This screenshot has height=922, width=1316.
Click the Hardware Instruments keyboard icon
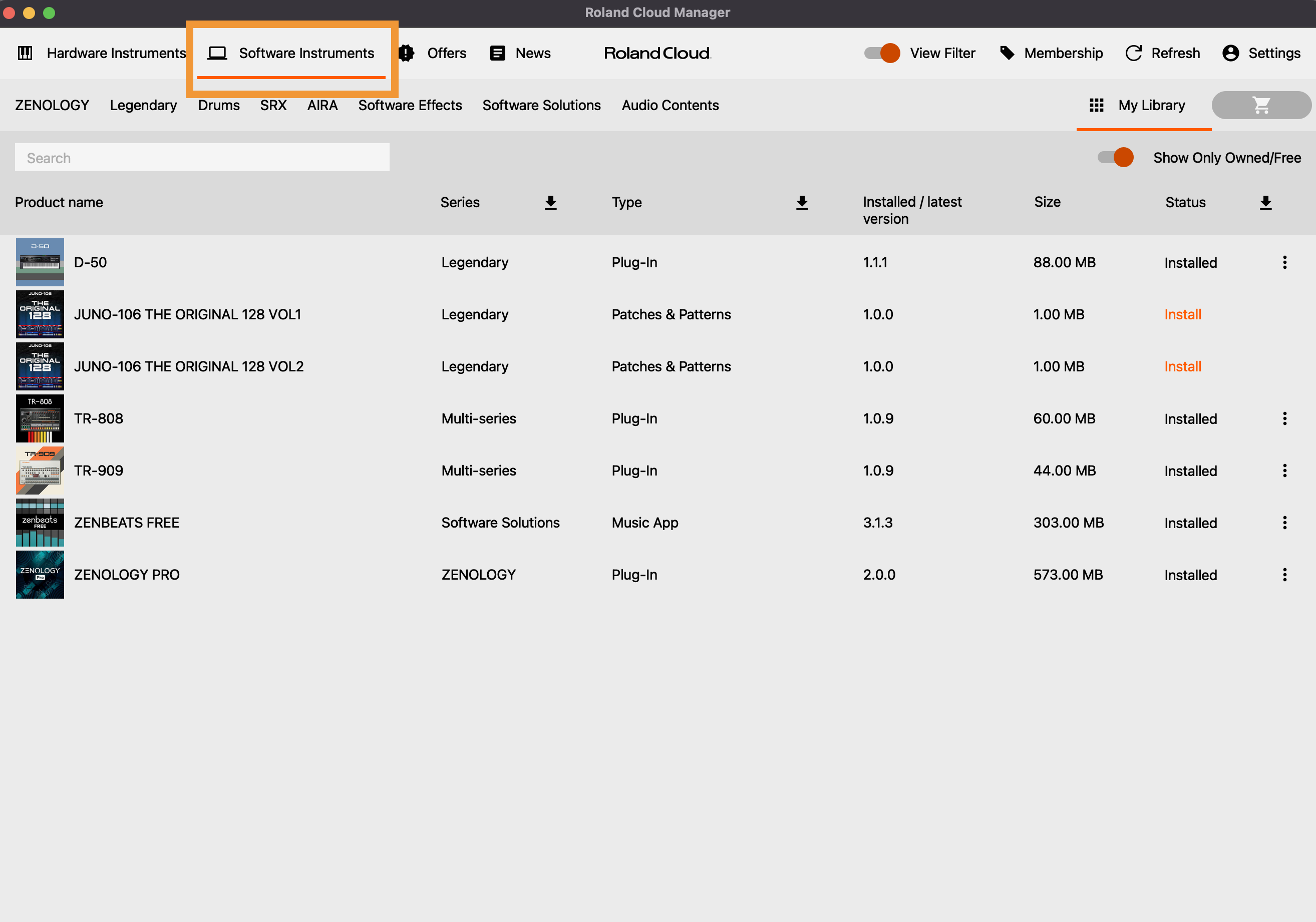point(25,53)
